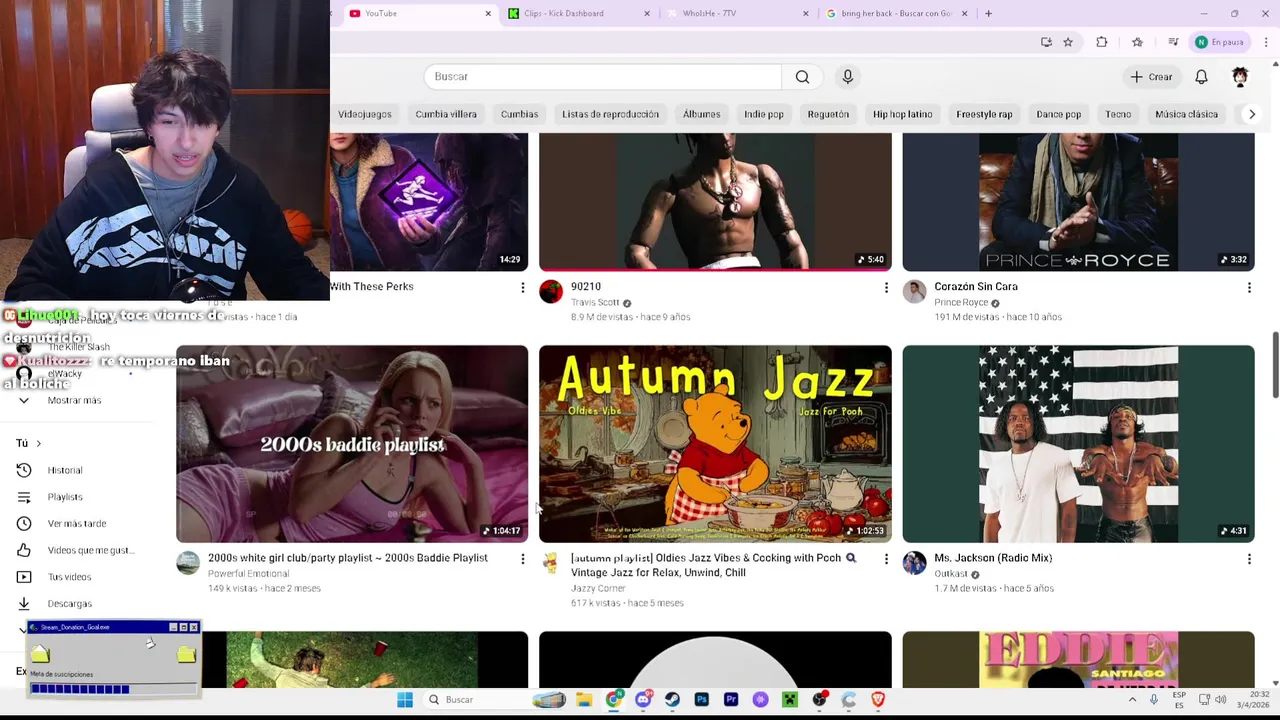
Task: Open the Travis Scott 90210 thumbnail
Action: (x=715, y=202)
